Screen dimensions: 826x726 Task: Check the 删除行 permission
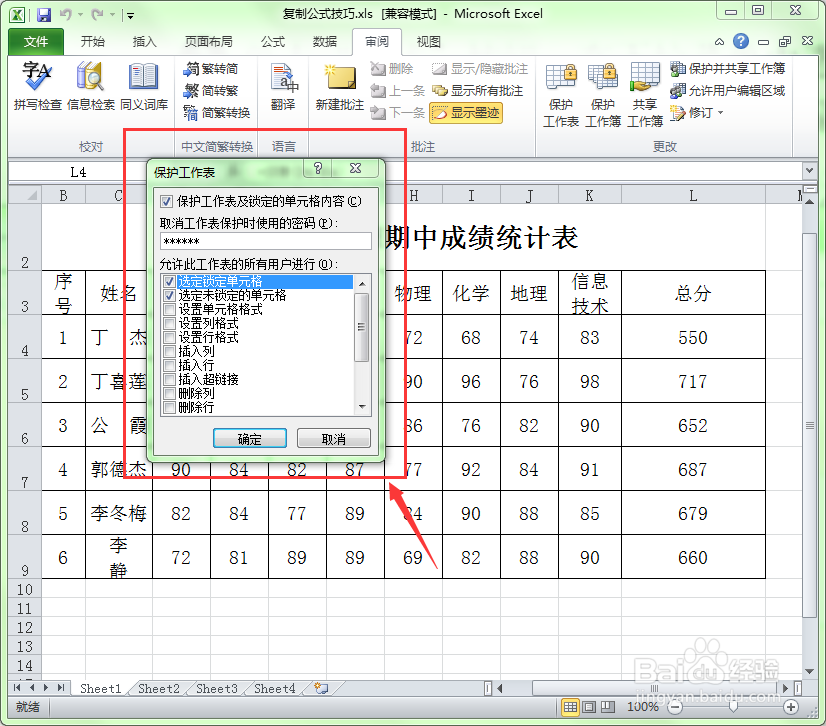click(169, 407)
